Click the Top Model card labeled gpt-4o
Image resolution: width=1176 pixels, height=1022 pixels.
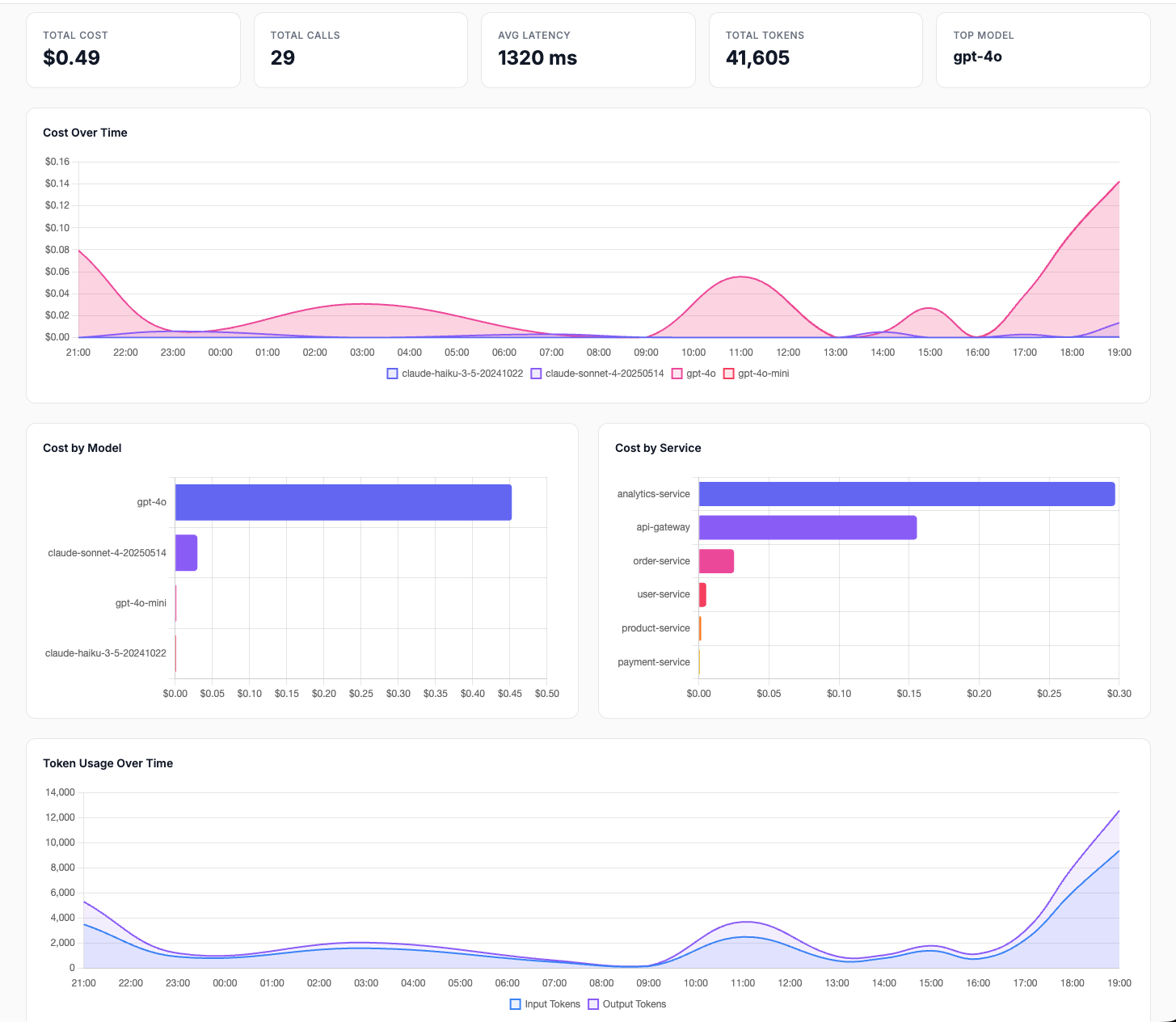tap(1043, 49)
